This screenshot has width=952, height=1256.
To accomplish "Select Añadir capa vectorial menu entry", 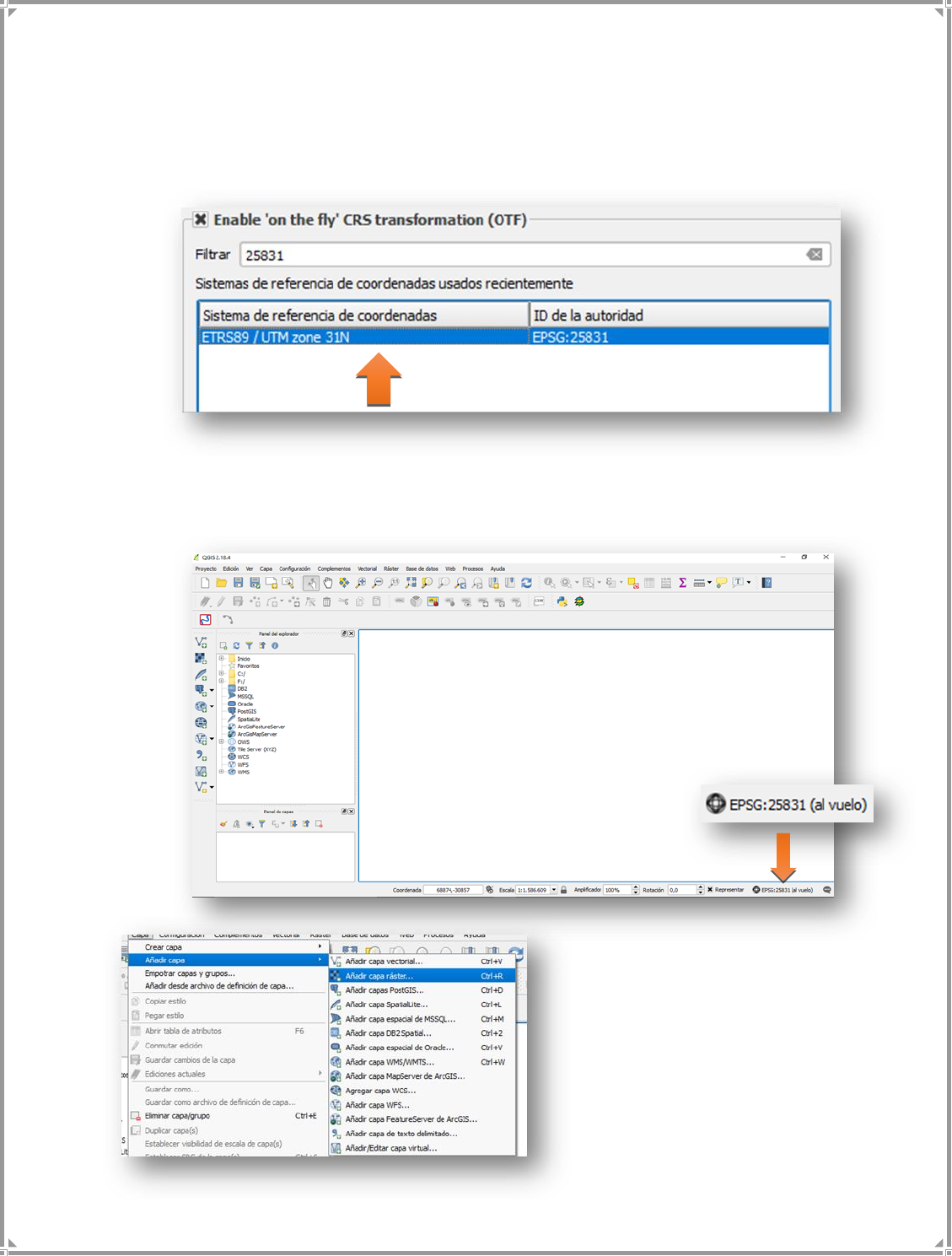I will tap(422, 962).
